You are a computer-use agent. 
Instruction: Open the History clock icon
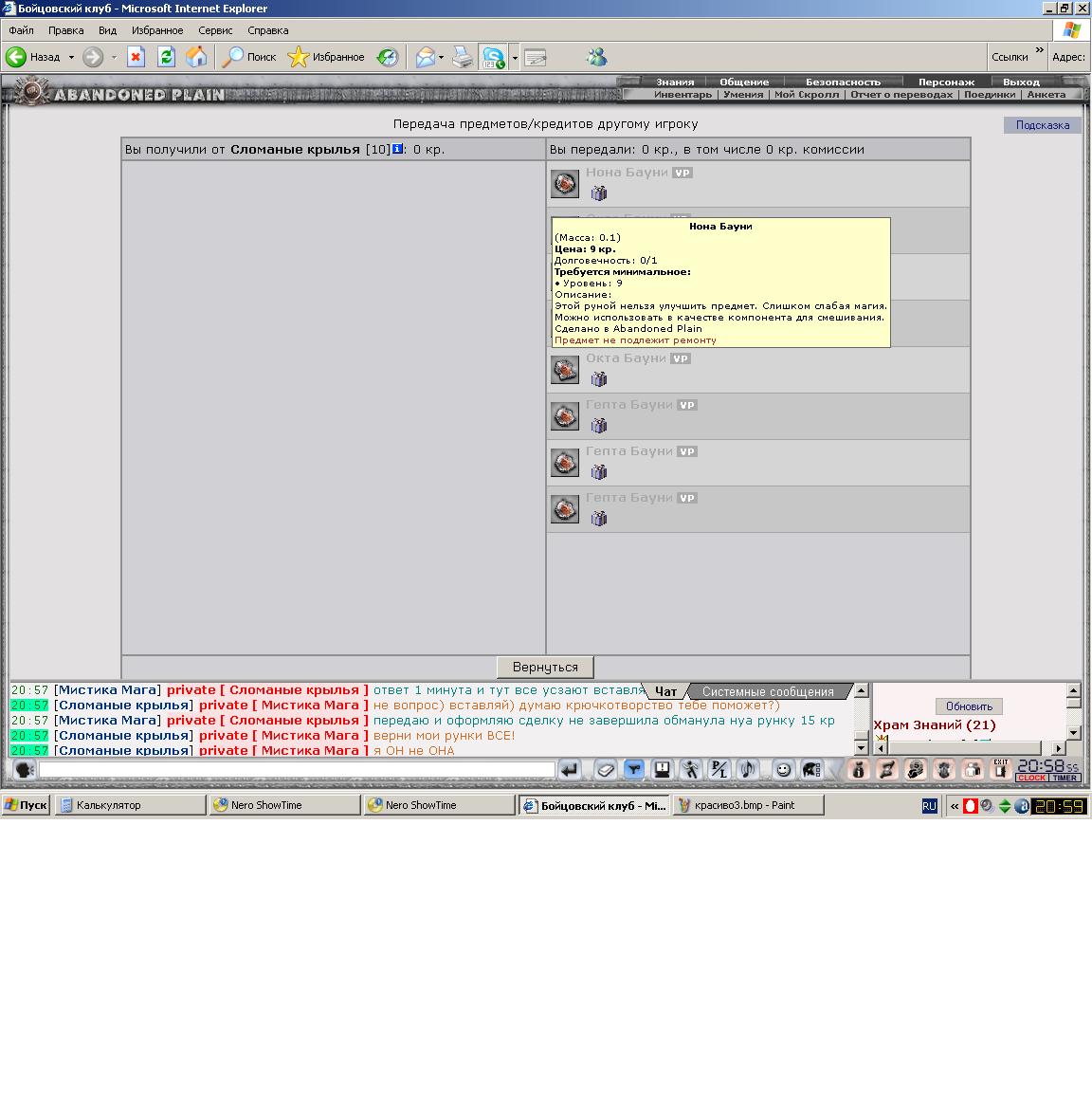[387, 57]
